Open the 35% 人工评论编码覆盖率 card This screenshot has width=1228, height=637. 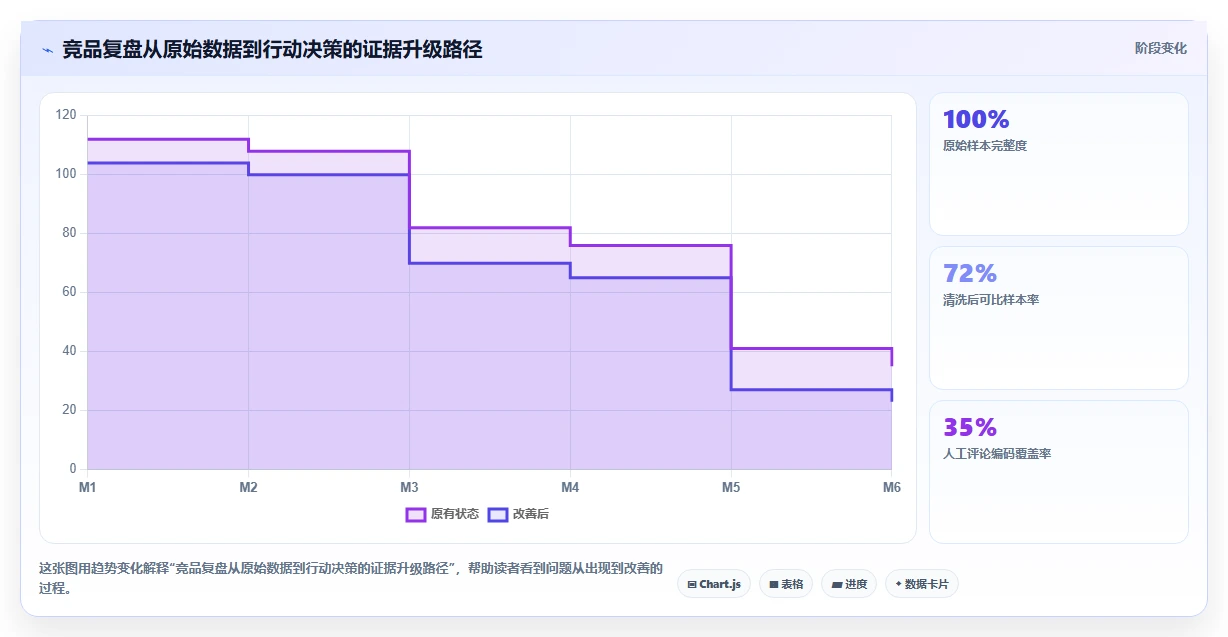tap(1059, 472)
